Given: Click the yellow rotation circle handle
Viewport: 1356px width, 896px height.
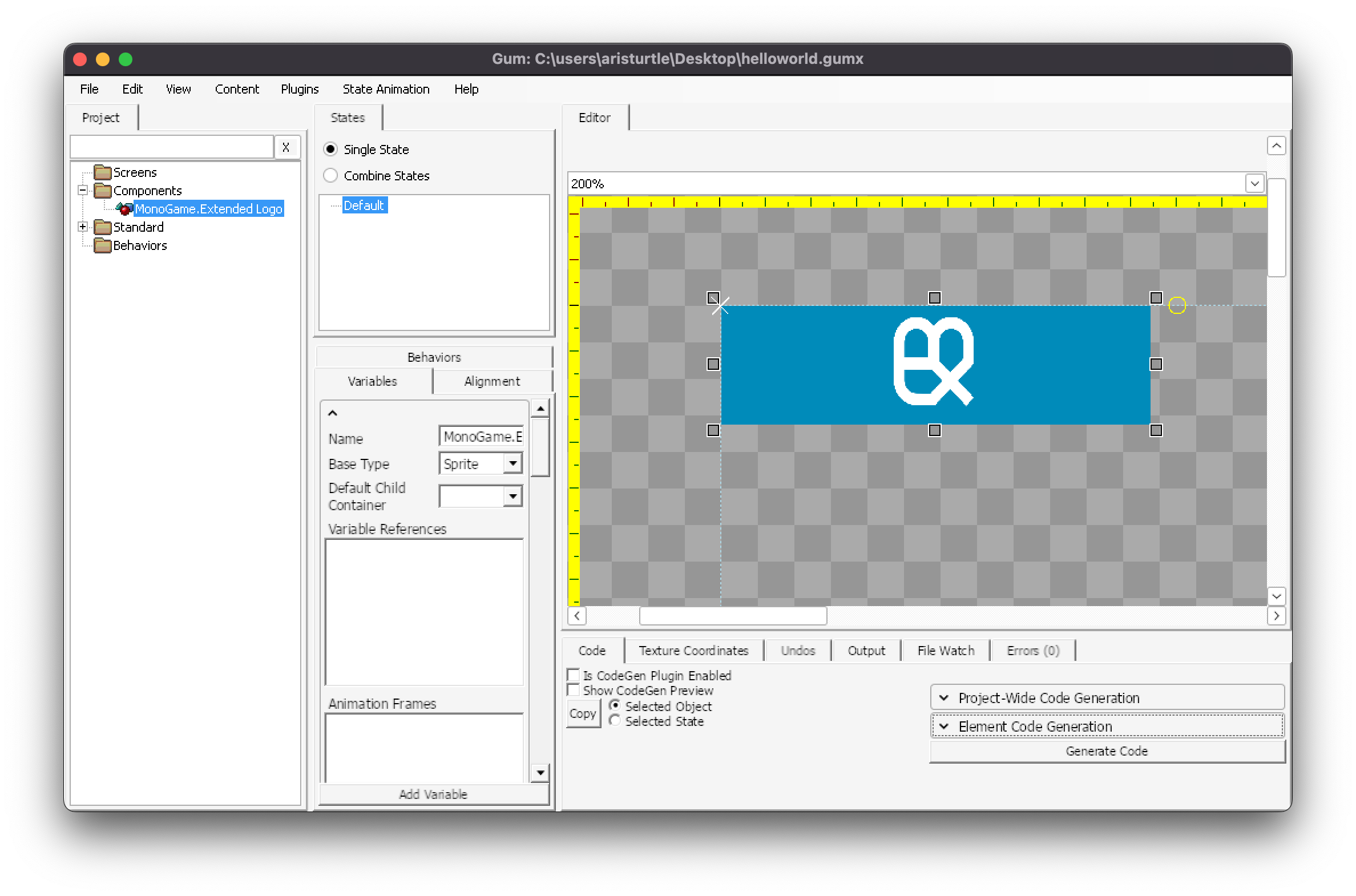Looking at the screenshot, I should tap(1177, 305).
